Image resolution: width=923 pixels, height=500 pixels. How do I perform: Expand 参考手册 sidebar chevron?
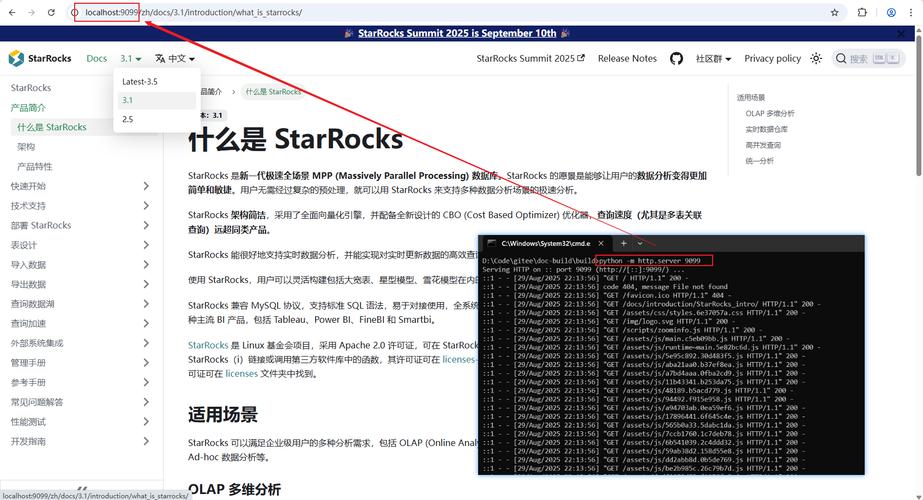tap(146, 382)
